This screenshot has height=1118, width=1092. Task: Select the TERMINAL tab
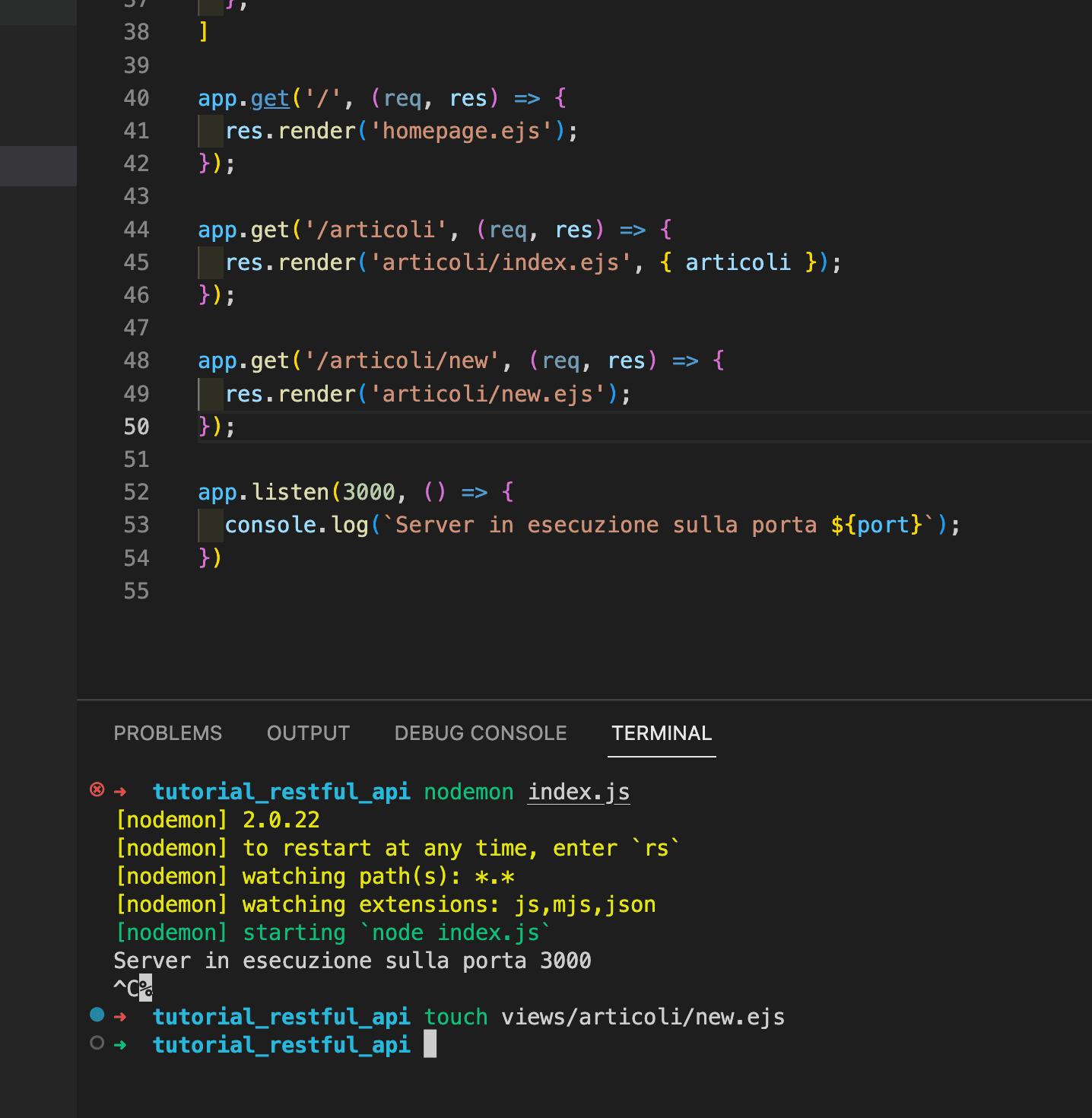tap(662, 733)
